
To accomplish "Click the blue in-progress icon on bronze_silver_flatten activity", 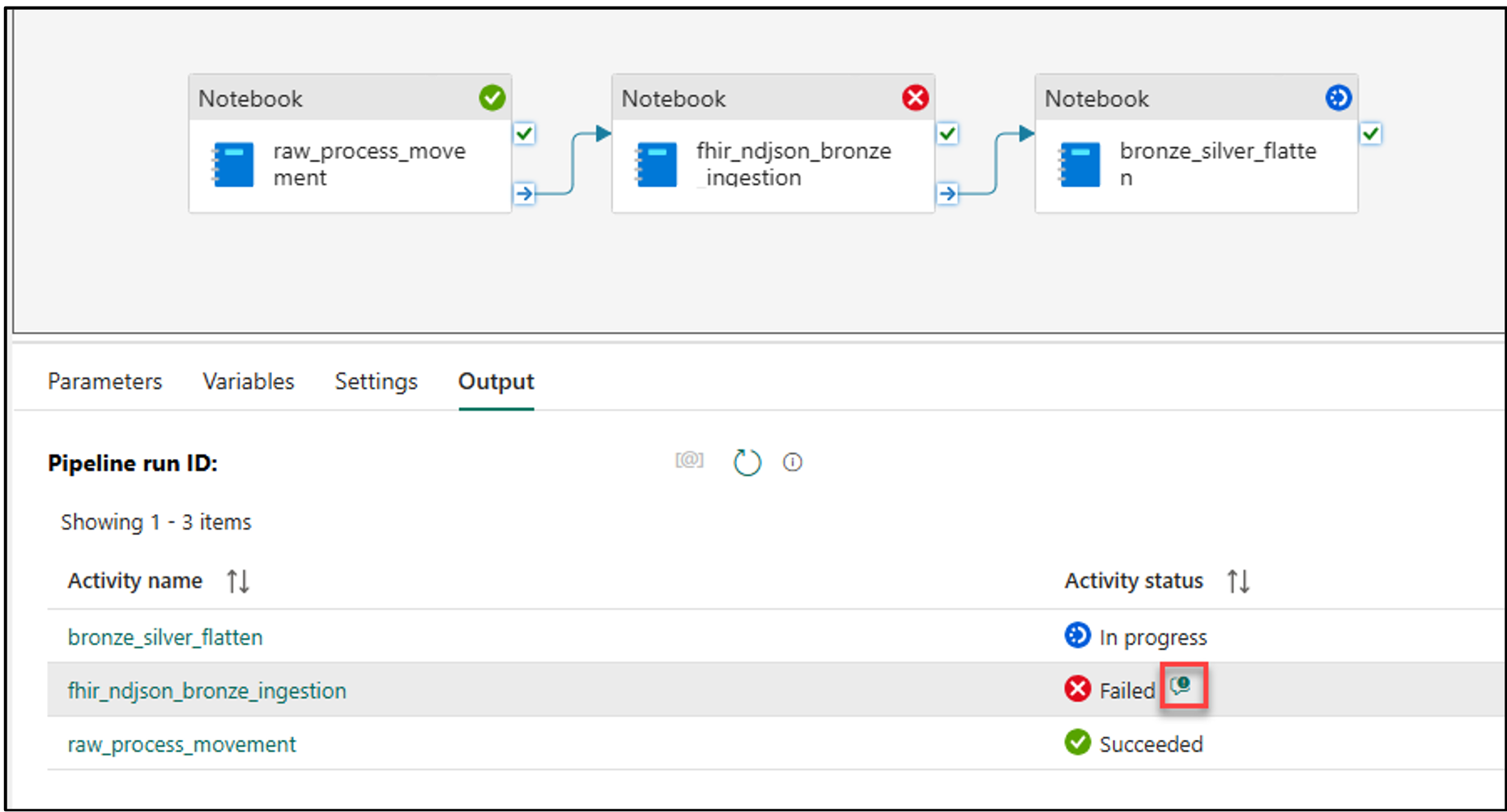I will [1338, 98].
